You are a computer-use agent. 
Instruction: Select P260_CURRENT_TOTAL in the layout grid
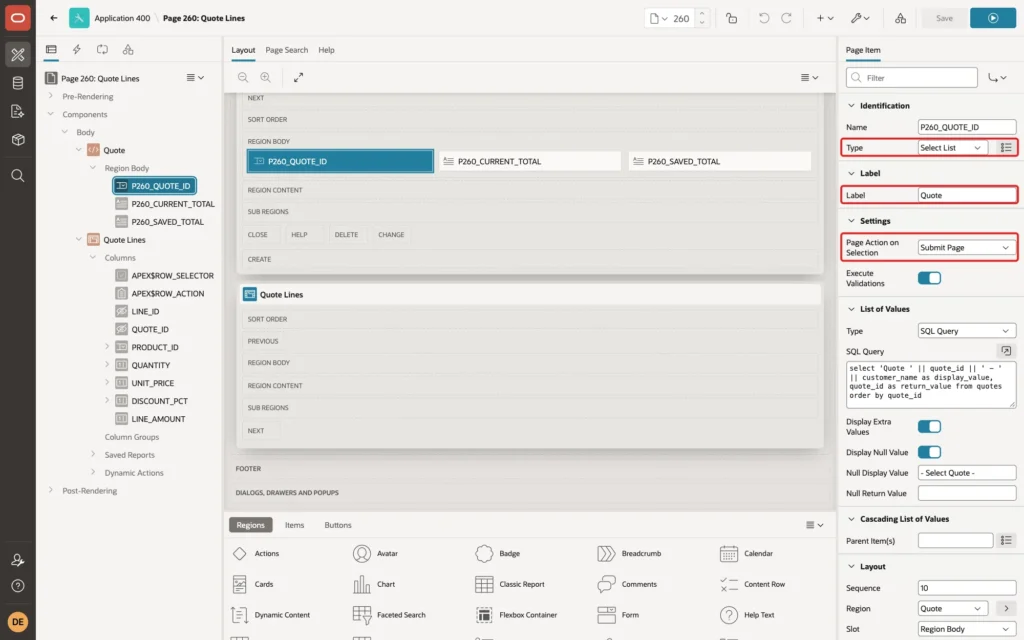pyautogui.click(x=530, y=161)
